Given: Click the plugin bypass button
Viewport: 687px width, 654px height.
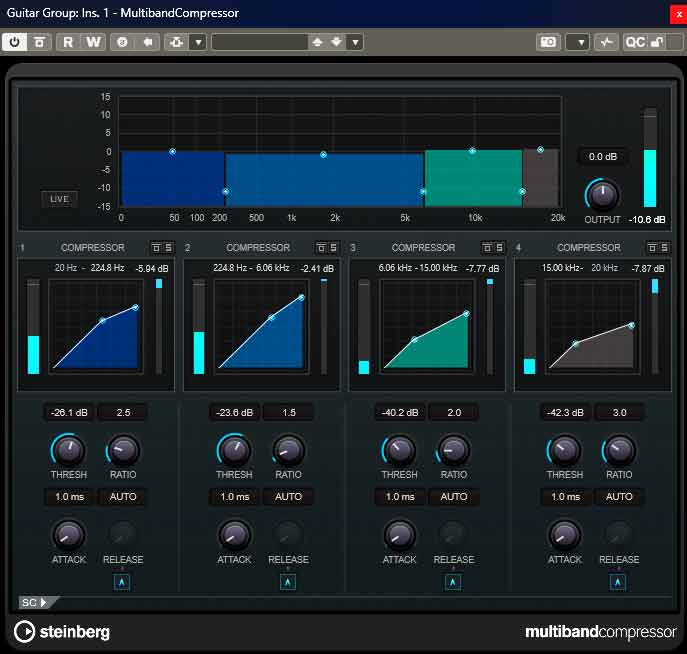Looking at the screenshot, I should tap(39, 42).
